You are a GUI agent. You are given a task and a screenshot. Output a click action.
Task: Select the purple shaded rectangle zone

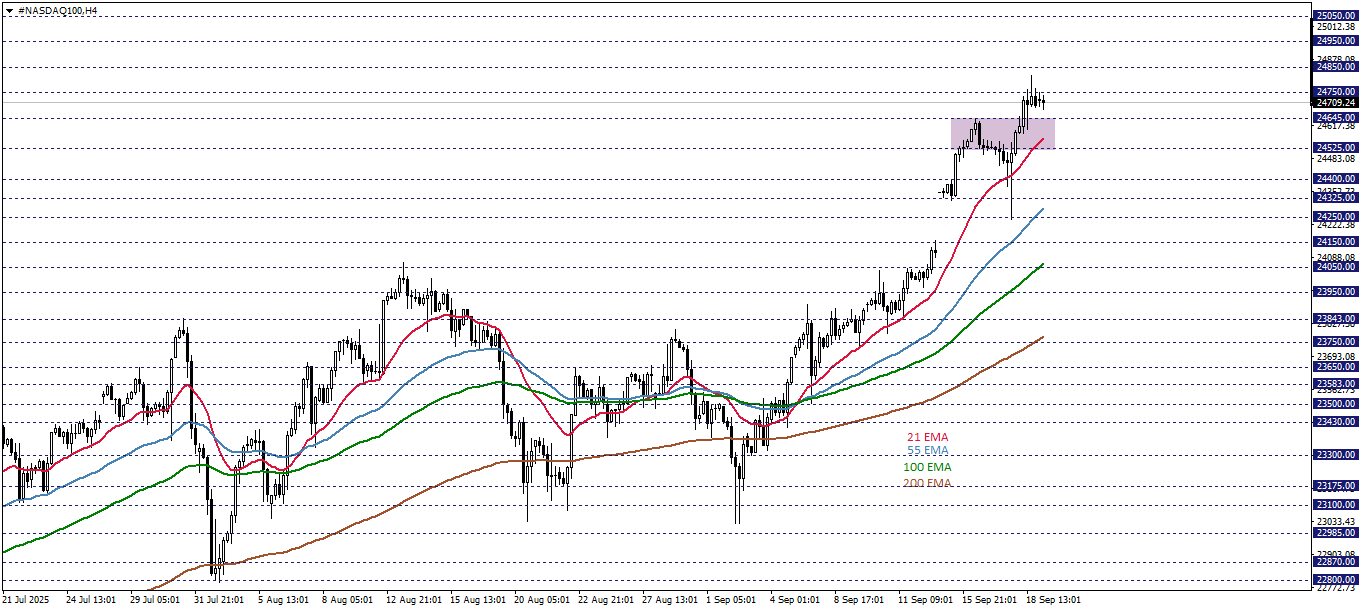pos(1001,133)
